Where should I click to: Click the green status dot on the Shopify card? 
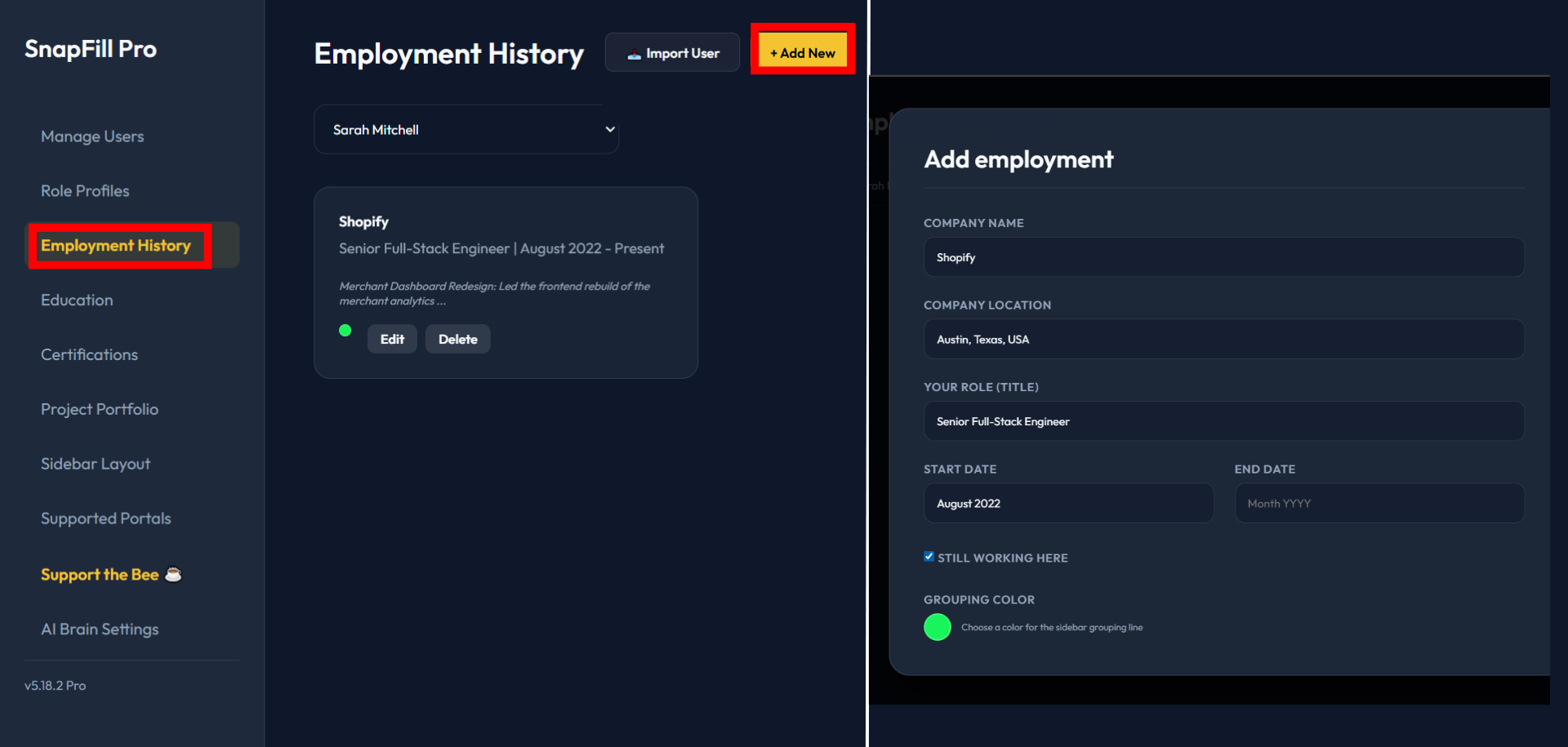345,330
